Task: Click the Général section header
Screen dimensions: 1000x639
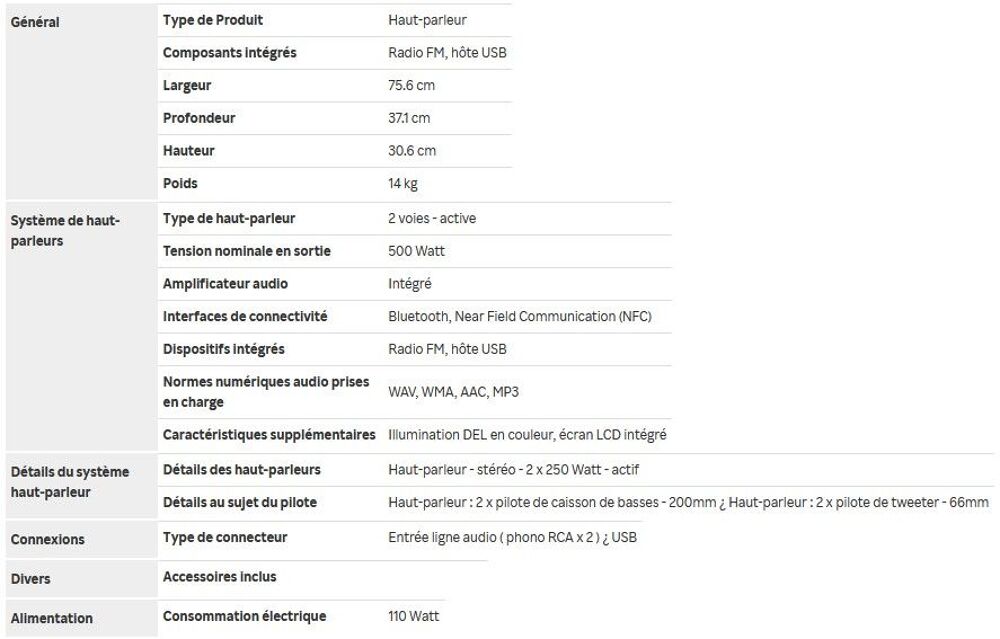Action: pyautogui.click(x=35, y=22)
